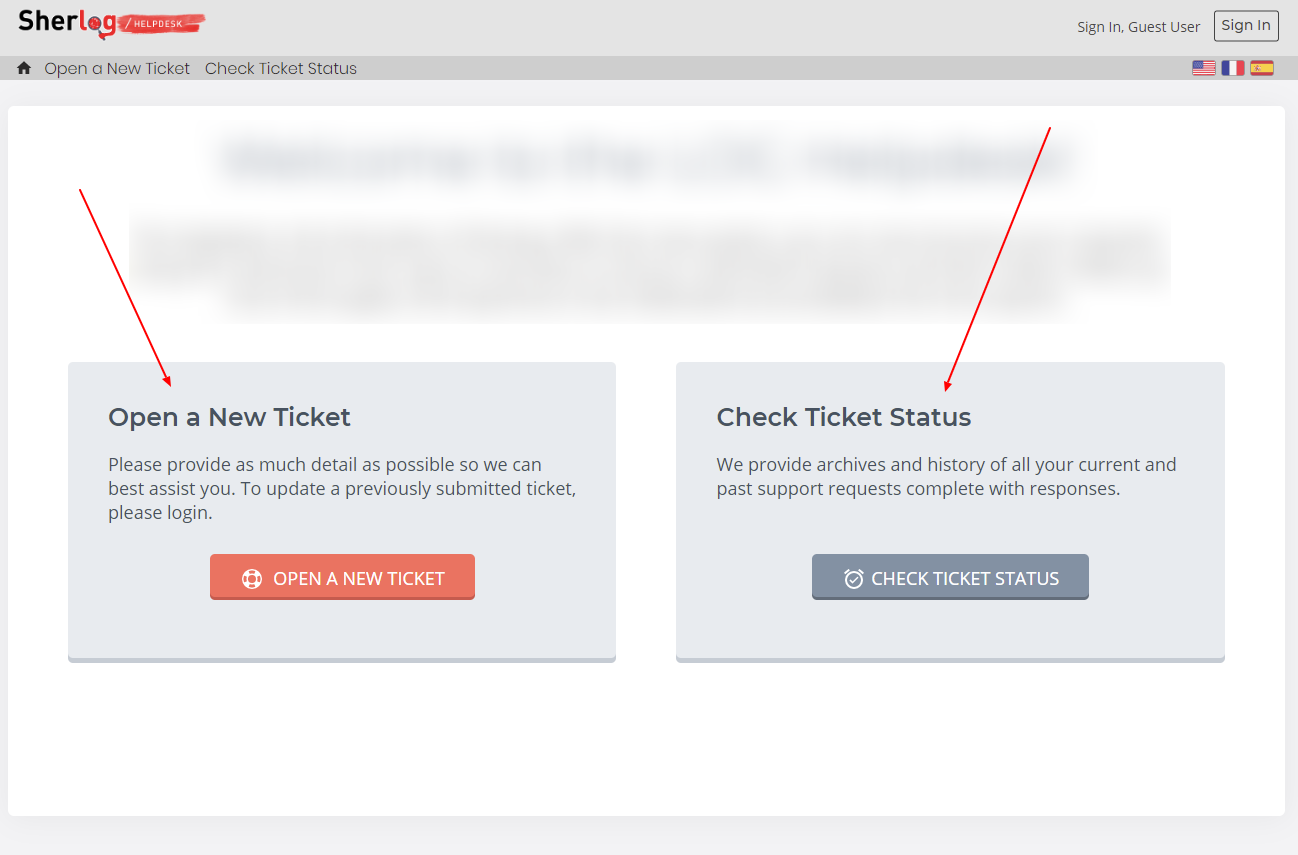Switch language using the US flag

click(1204, 68)
